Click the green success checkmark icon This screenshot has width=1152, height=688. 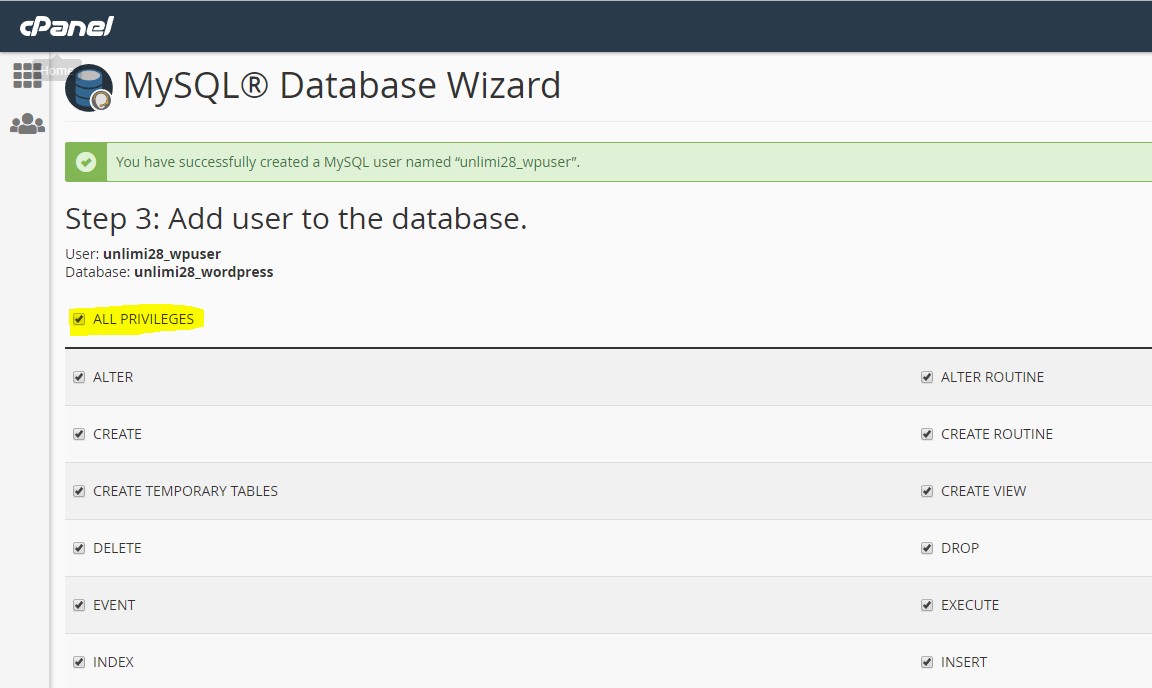pos(85,161)
